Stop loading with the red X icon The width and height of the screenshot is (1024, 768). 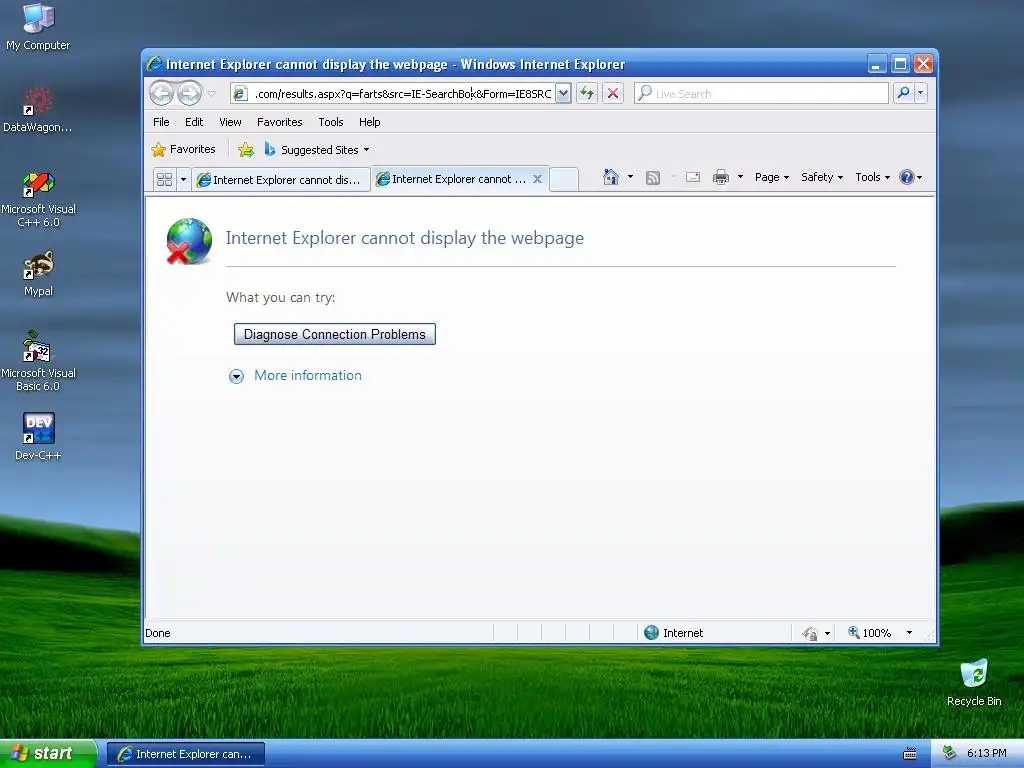[x=613, y=93]
